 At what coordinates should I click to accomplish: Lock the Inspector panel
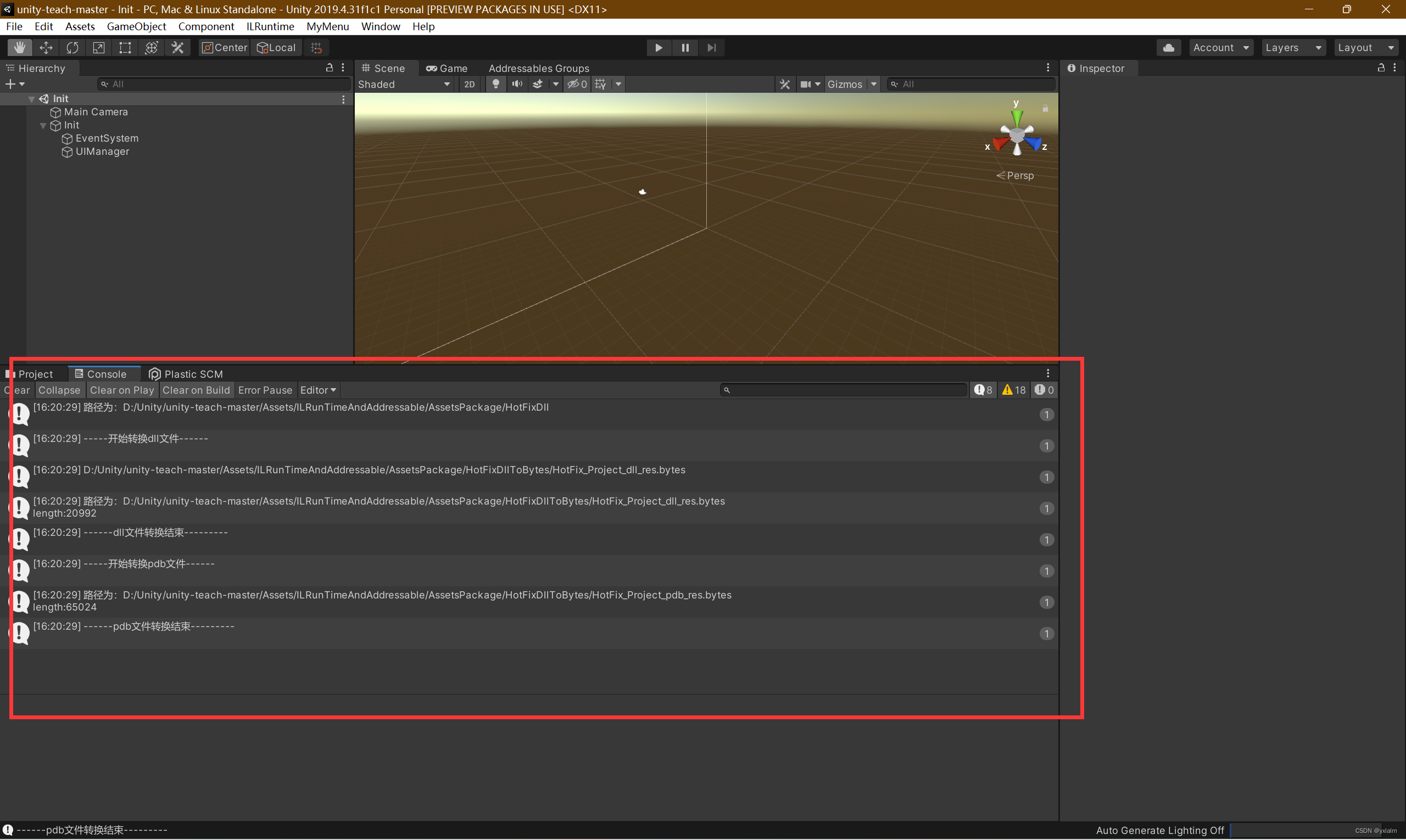(1381, 68)
